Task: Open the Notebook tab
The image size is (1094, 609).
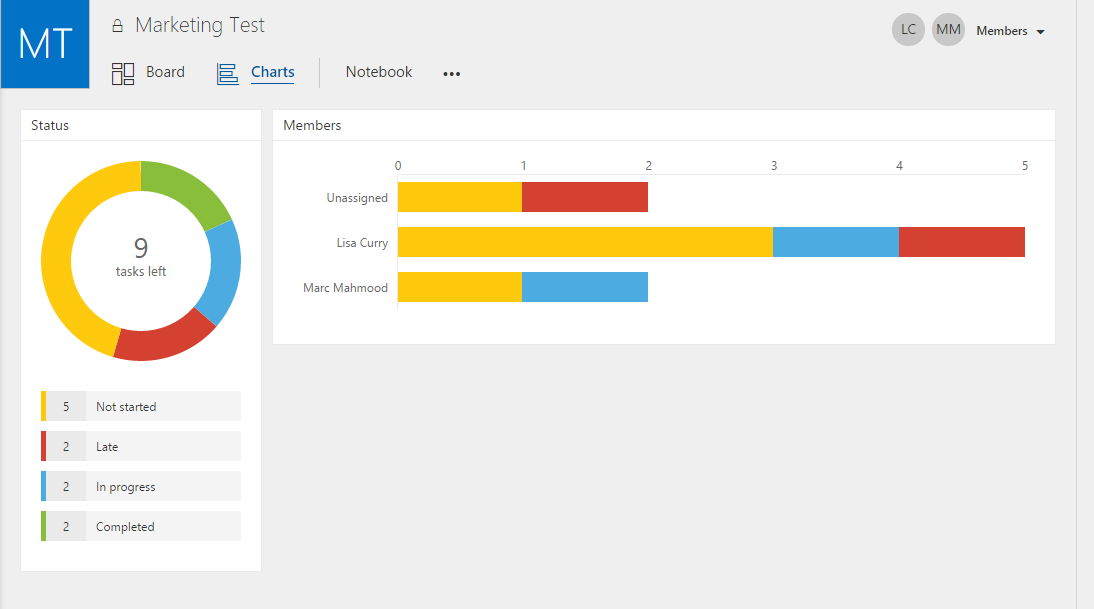Action: click(x=379, y=72)
